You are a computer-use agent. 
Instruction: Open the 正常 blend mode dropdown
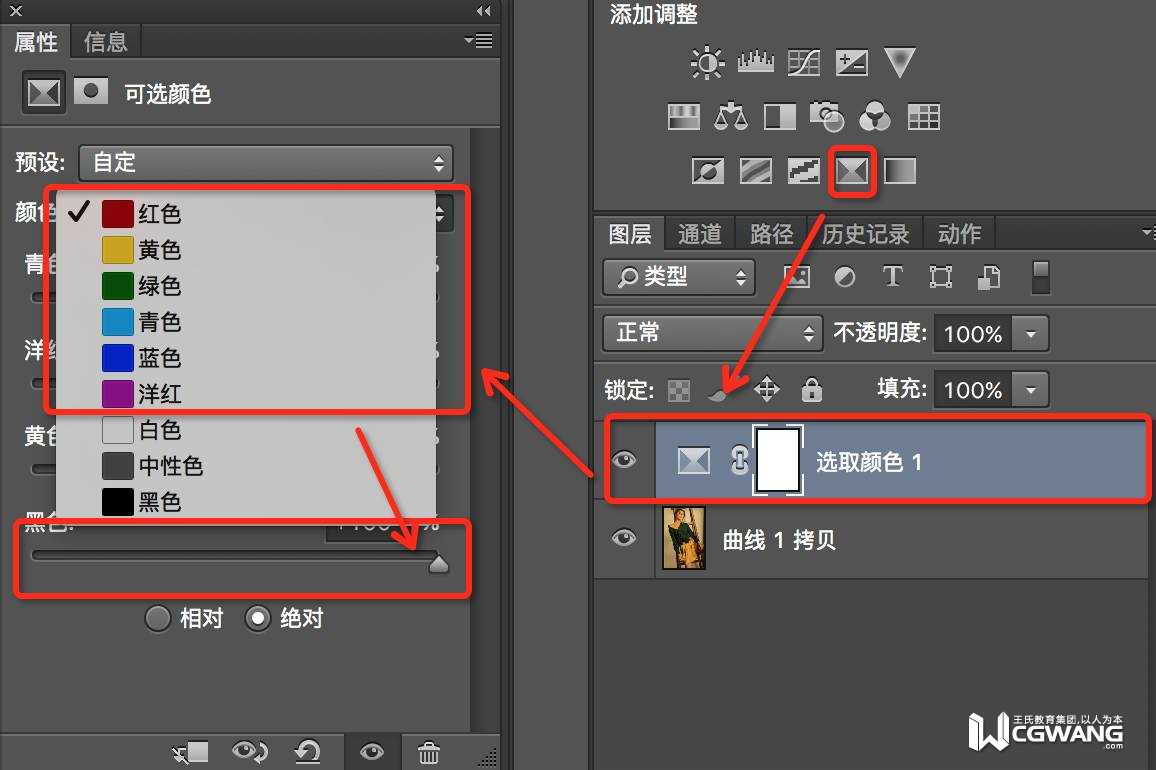(x=712, y=333)
